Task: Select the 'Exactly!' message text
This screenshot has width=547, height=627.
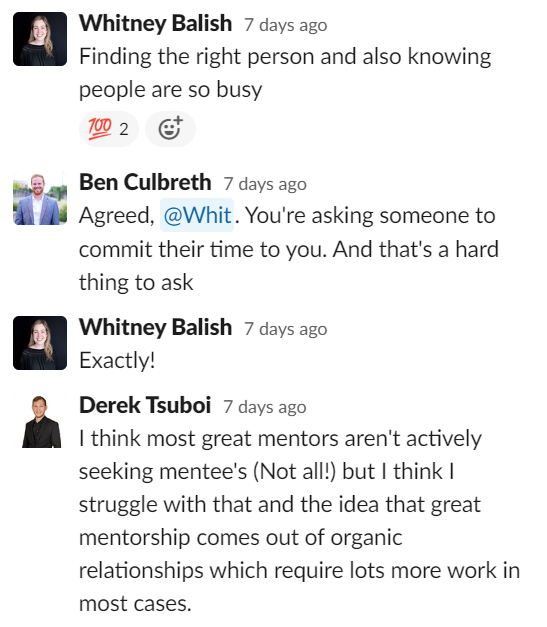Action: [117, 360]
